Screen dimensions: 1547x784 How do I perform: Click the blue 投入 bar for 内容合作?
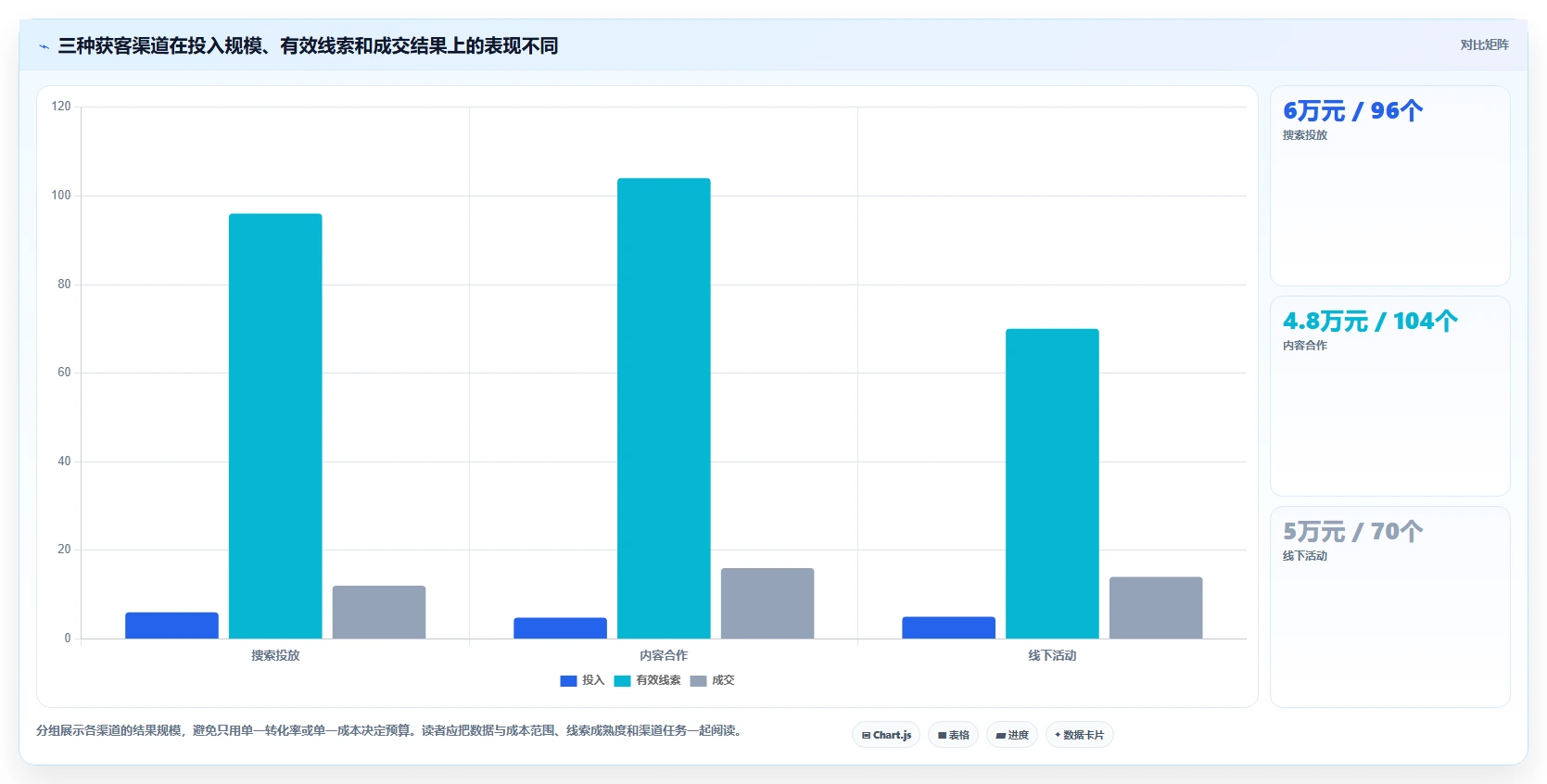560,628
